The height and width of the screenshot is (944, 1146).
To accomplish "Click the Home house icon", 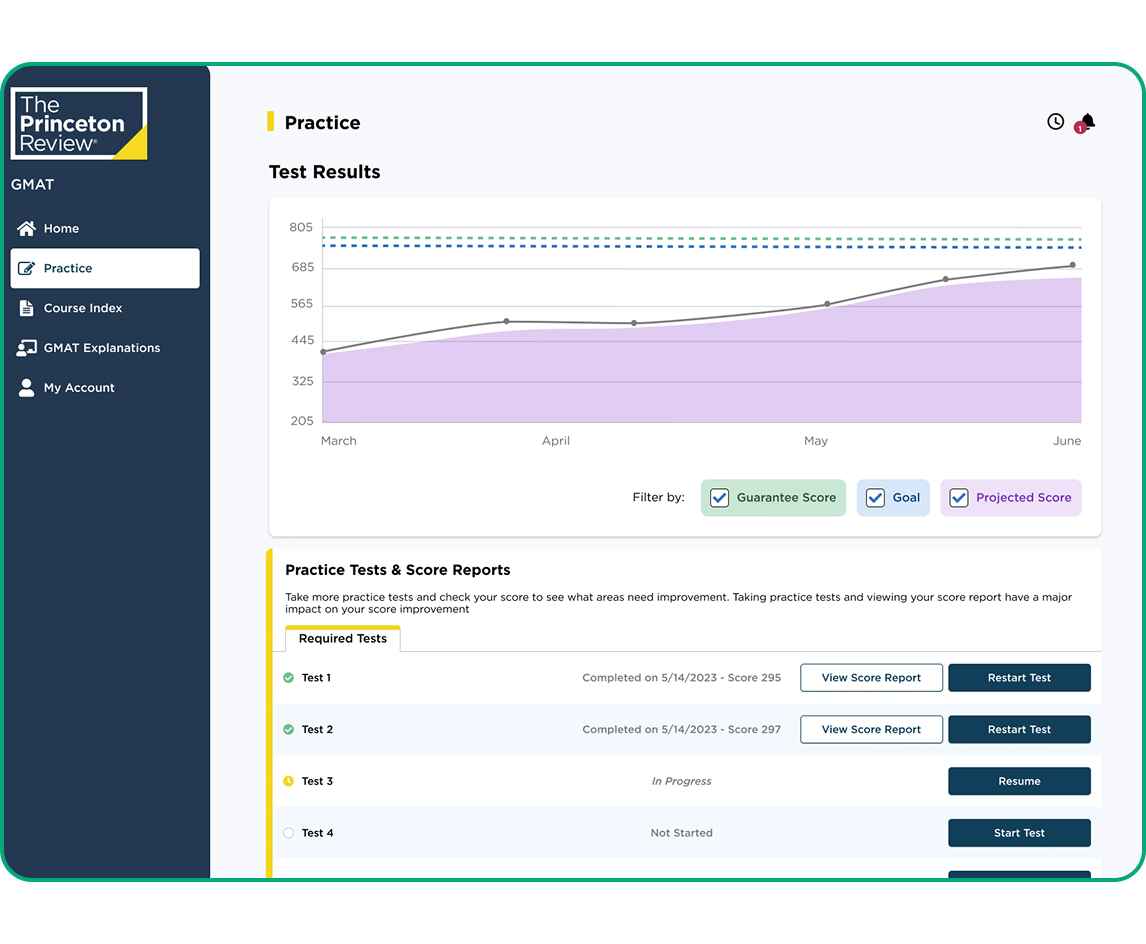I will click(27, 228).
